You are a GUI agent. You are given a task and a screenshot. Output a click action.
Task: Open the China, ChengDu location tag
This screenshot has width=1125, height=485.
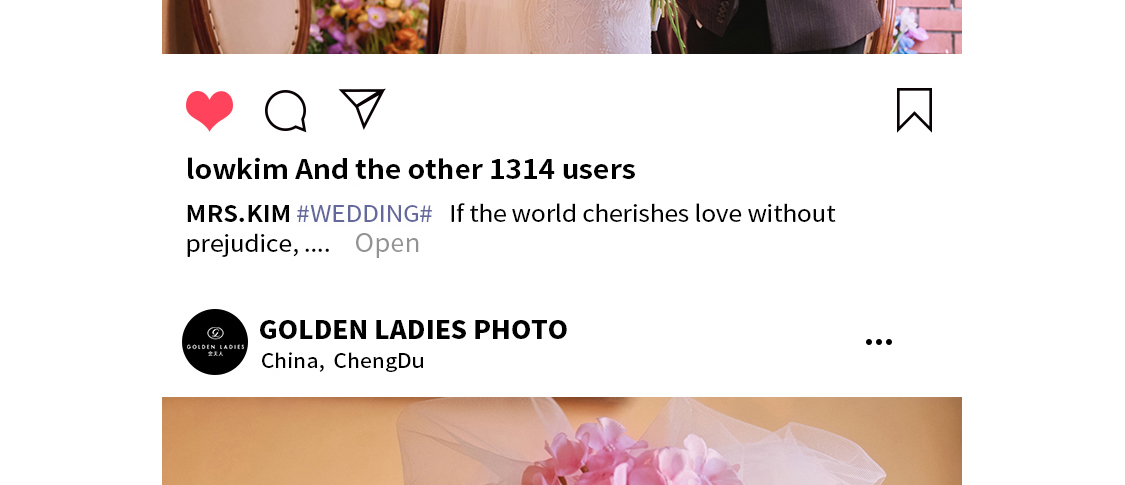click(343, 361)
